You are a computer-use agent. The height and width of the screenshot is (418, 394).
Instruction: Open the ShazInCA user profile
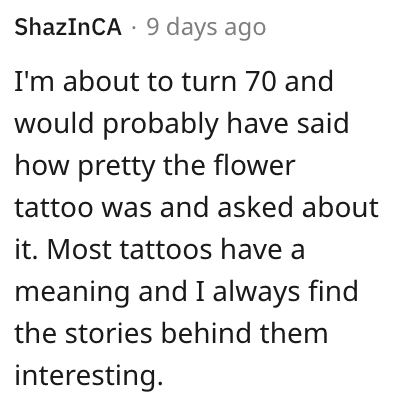tap(68, 27)
